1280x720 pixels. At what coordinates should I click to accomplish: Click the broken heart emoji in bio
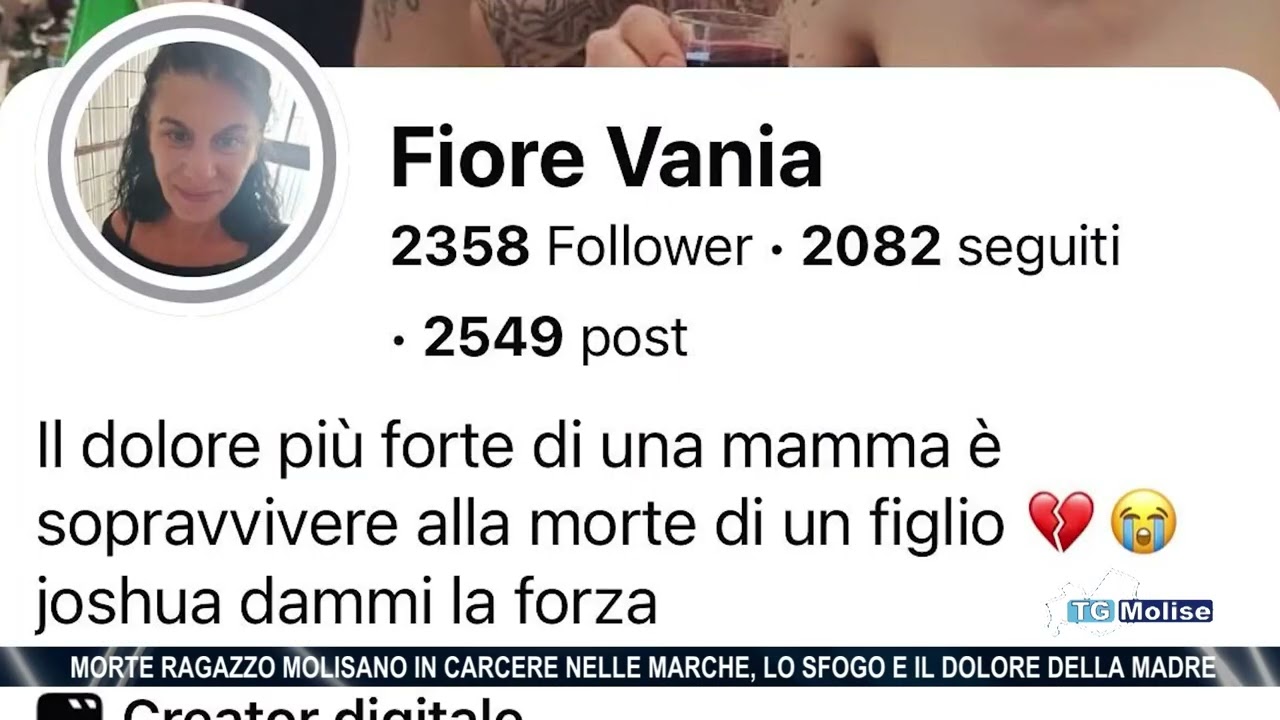(x=1061, y=523)
